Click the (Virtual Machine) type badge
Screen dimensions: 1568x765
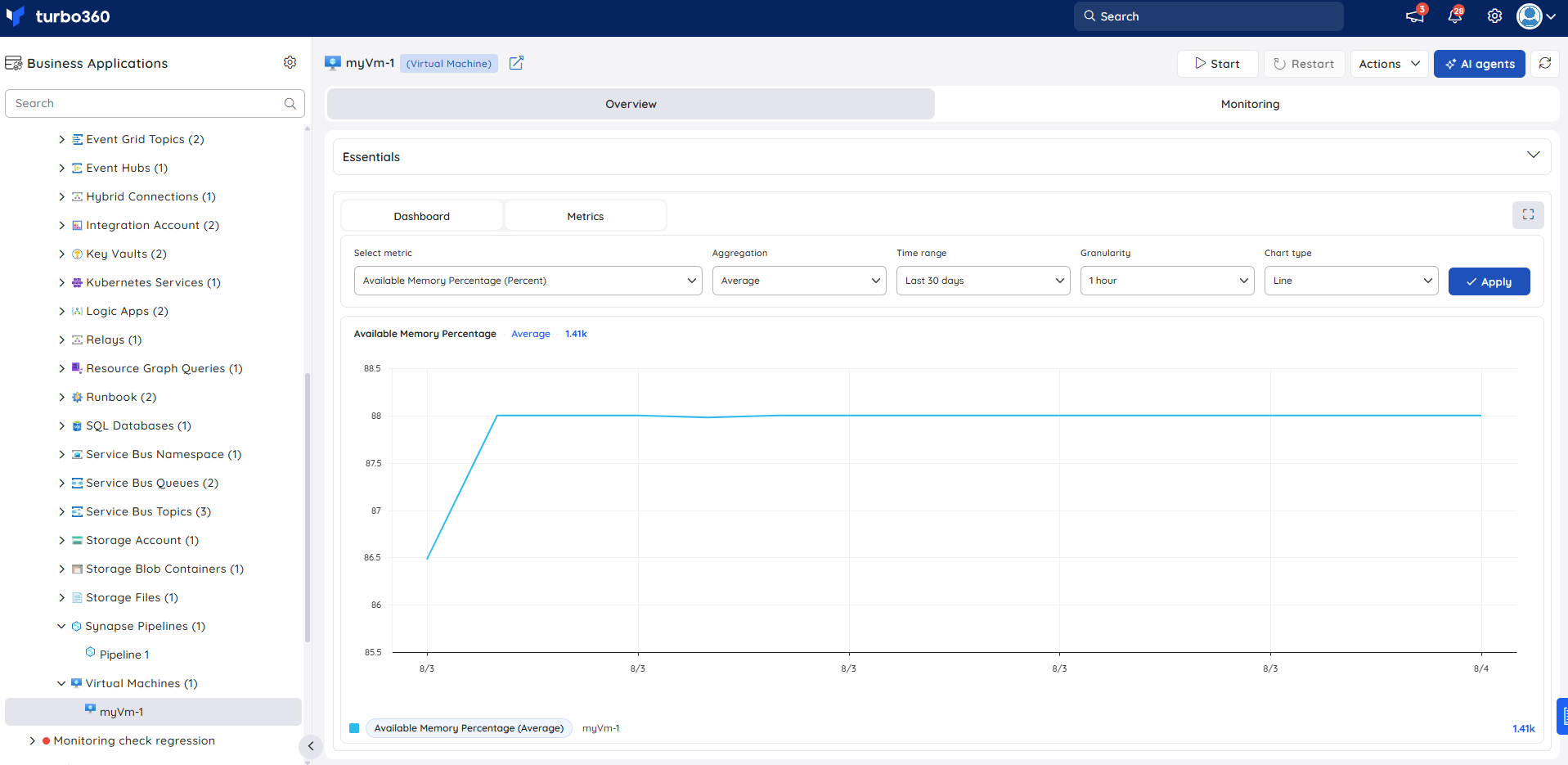(x=449, y=63)
